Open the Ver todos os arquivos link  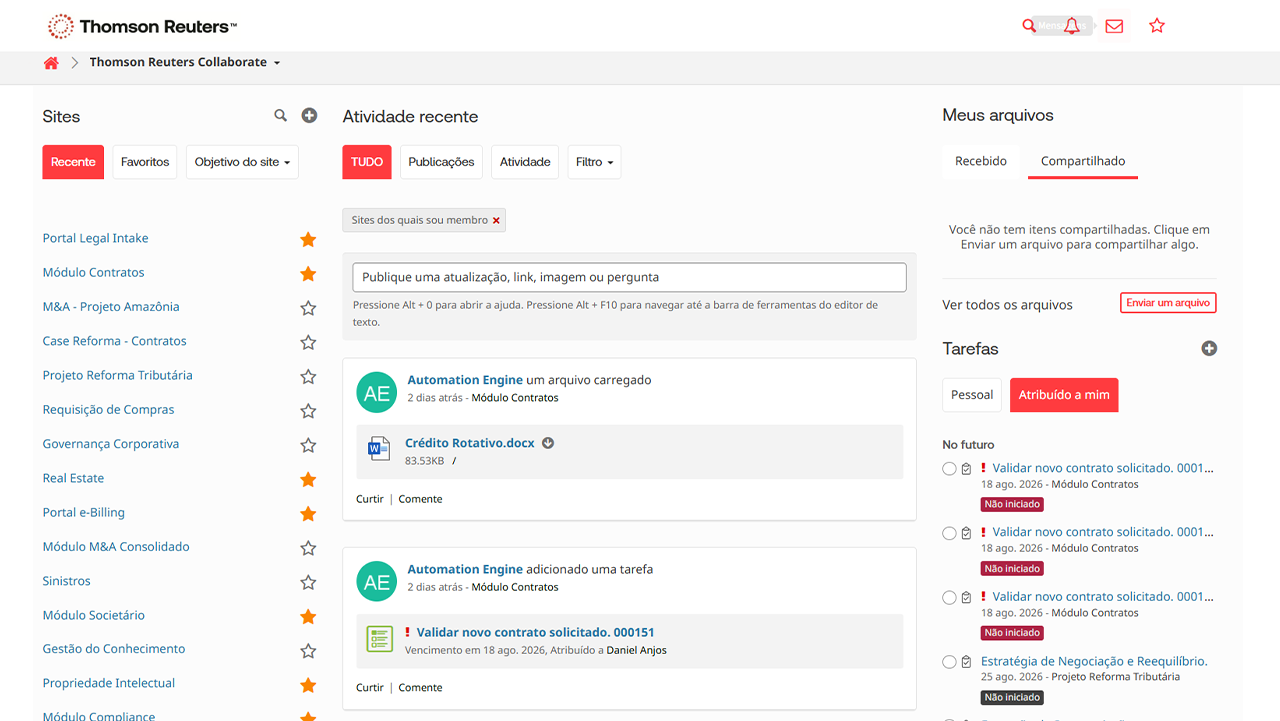pos(1007,305)
